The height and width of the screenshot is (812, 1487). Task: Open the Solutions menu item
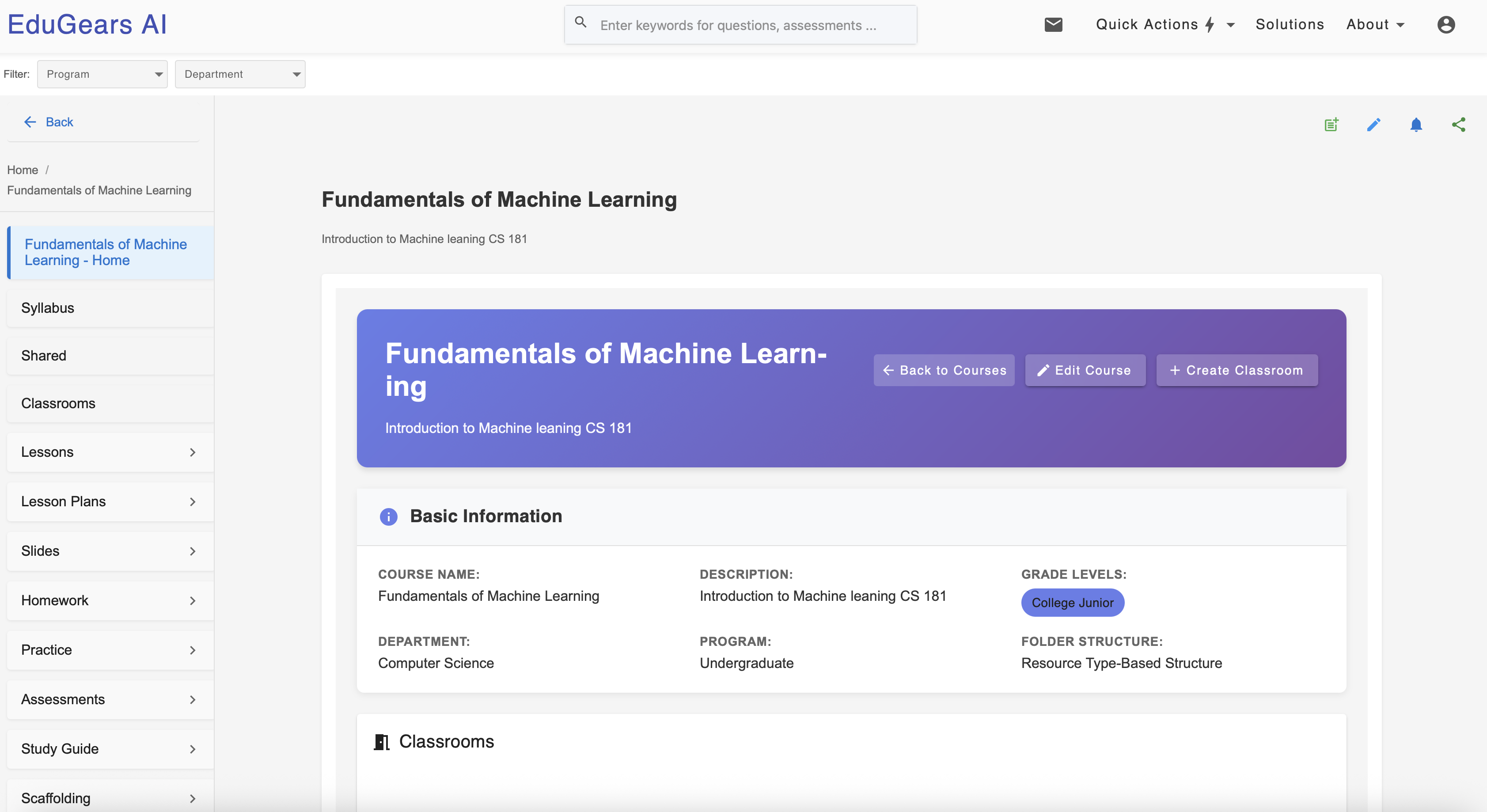(1290, 24)
